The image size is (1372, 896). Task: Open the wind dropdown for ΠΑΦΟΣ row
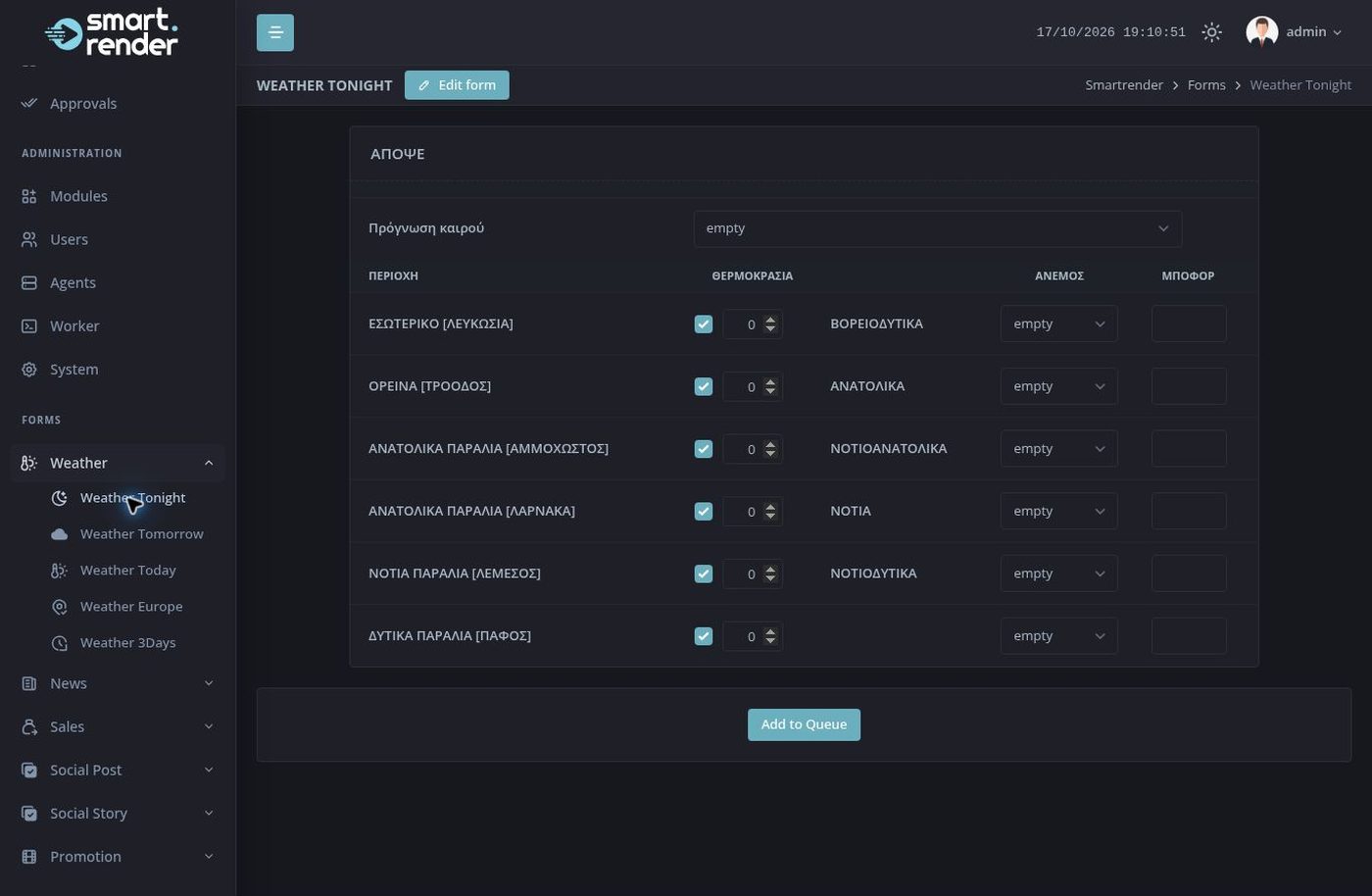(1058, 636)
